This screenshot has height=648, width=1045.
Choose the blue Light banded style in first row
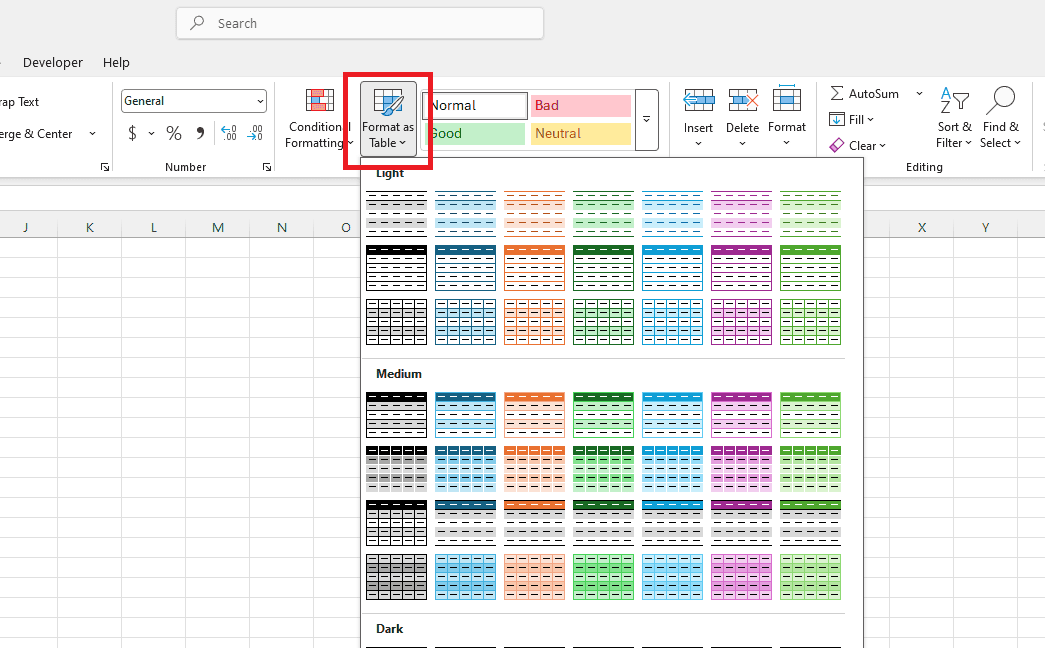click(x=465, y=213)
